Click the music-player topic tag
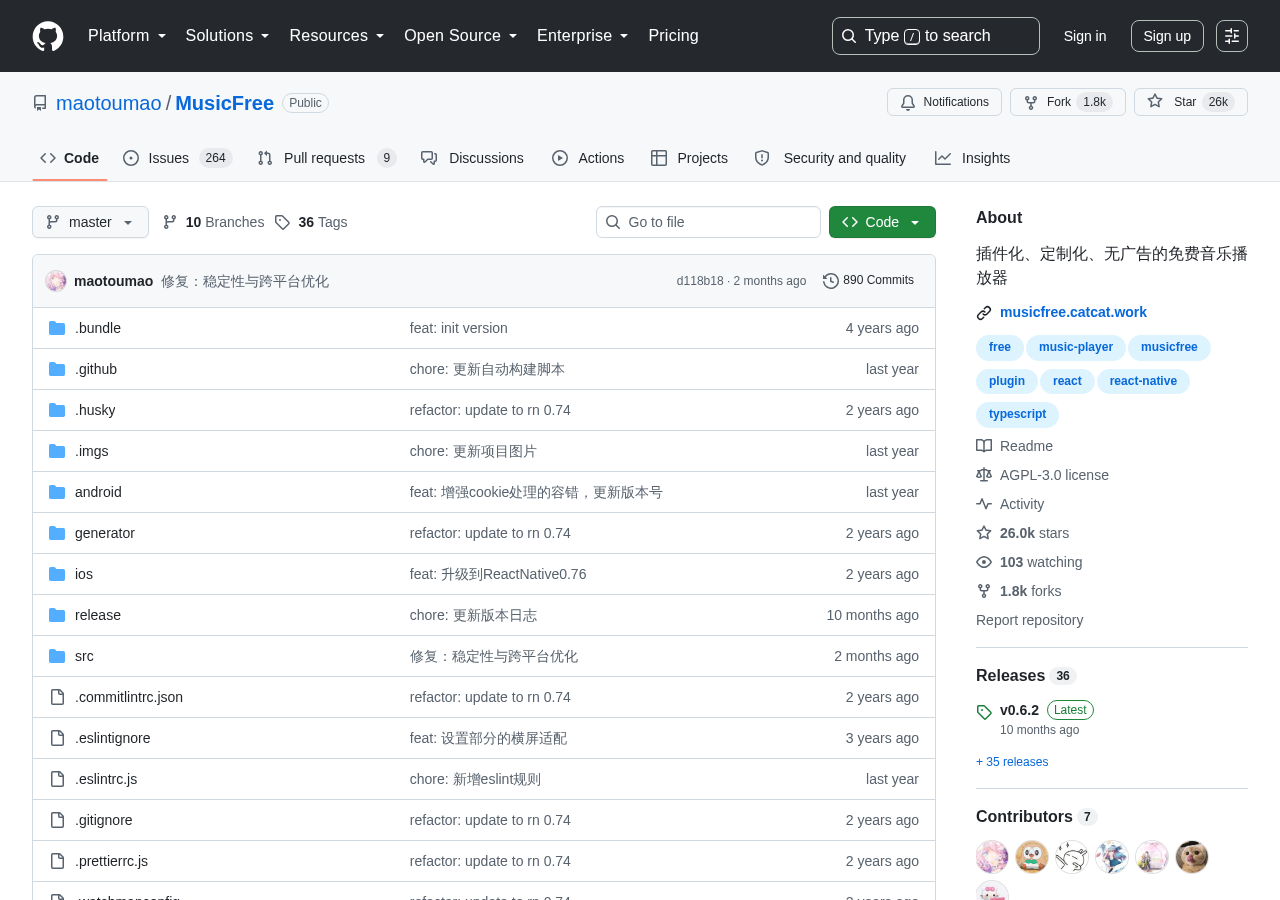The width and height of the screenshot is (1280, 900). pyautogui.click(x=1076, y=347)
